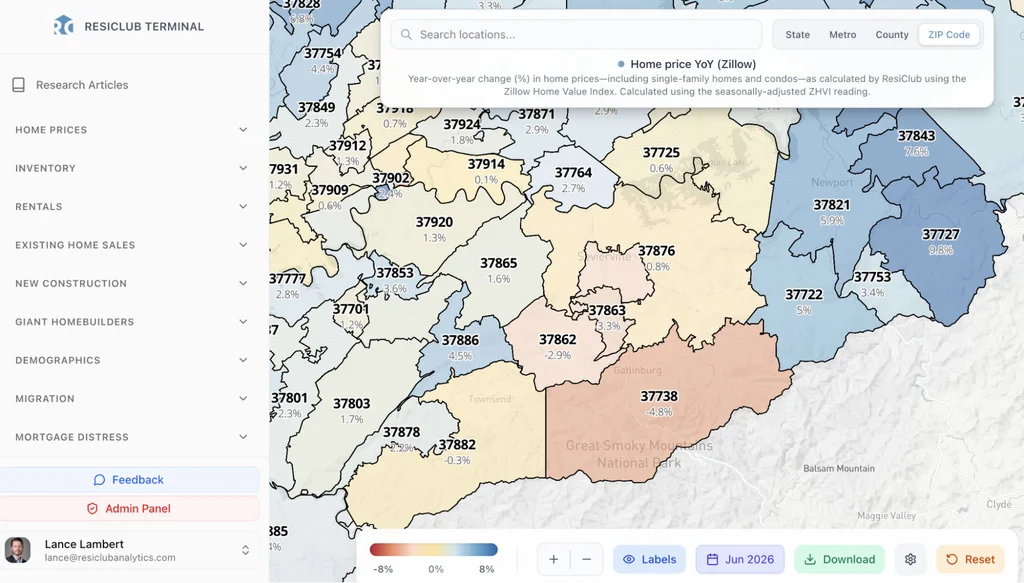This screenshot has height=583, width=1024.
Task: Select ZIP 37863 map label
Action: [x=607, y=310]
